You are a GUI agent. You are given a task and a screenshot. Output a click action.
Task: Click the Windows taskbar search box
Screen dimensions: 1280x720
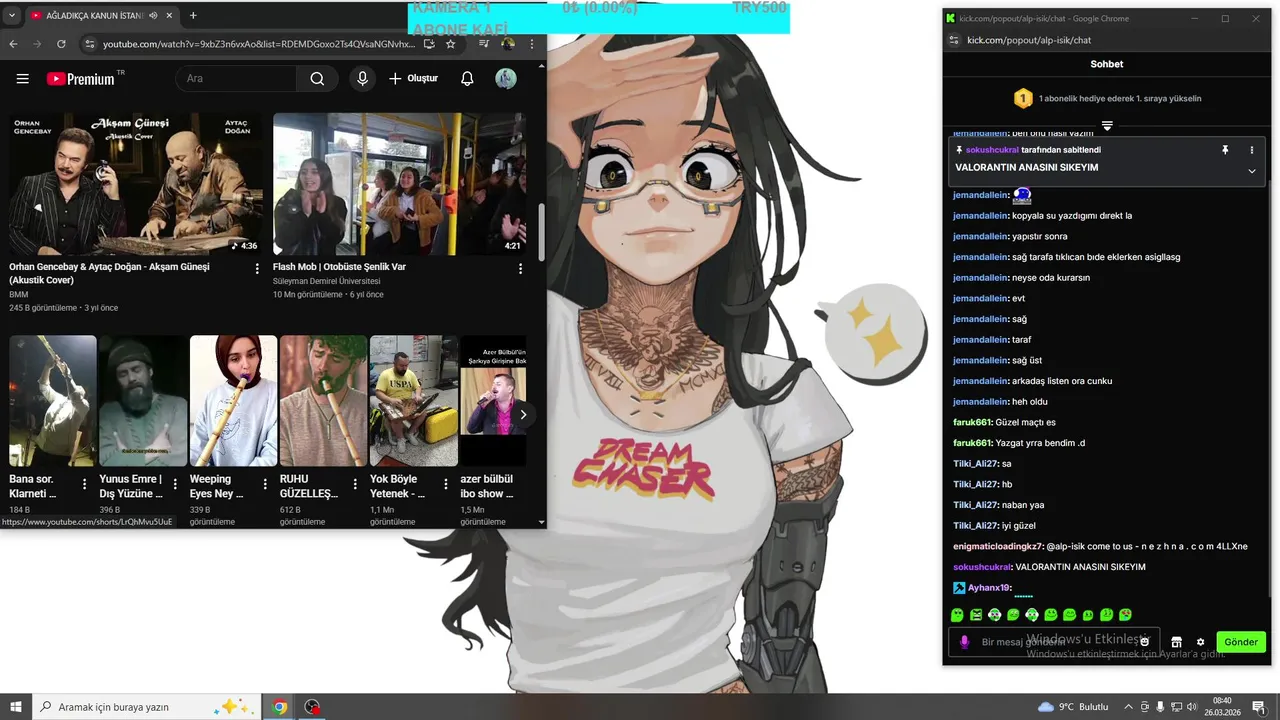146,707
